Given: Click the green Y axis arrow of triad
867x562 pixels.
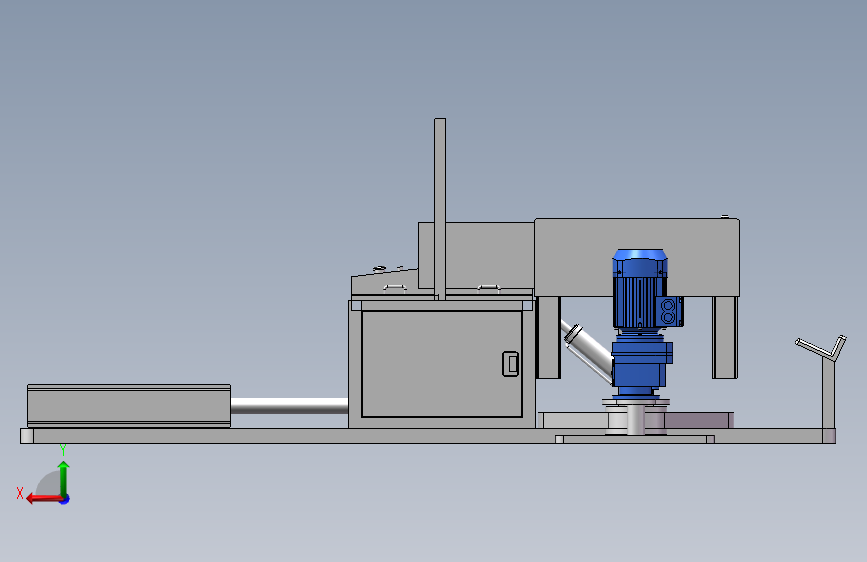Looking at the screenshot, I should point(64,478).
